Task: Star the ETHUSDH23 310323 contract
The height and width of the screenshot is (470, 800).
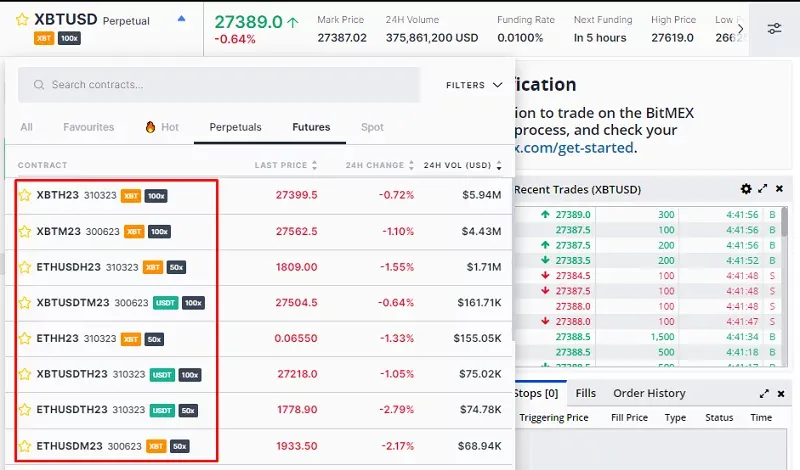Action: coord(24,267)
